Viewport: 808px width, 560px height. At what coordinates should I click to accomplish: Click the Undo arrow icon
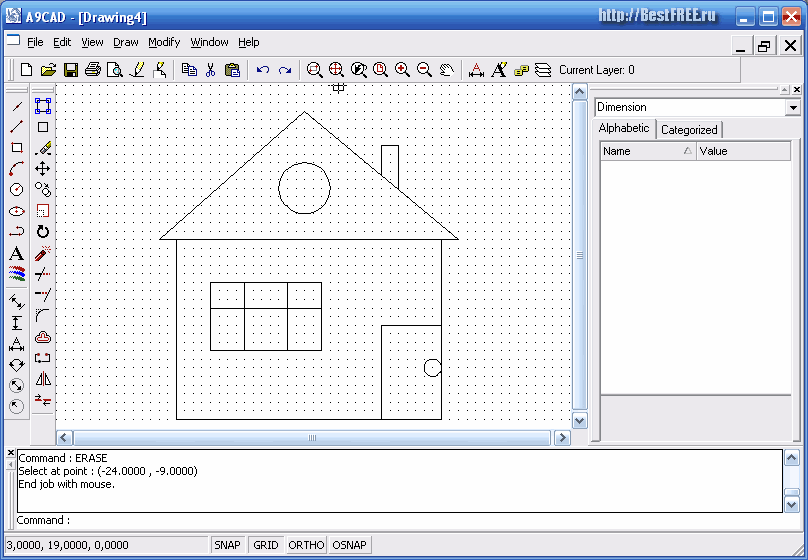pyautogui.click(x=263, y=70)
